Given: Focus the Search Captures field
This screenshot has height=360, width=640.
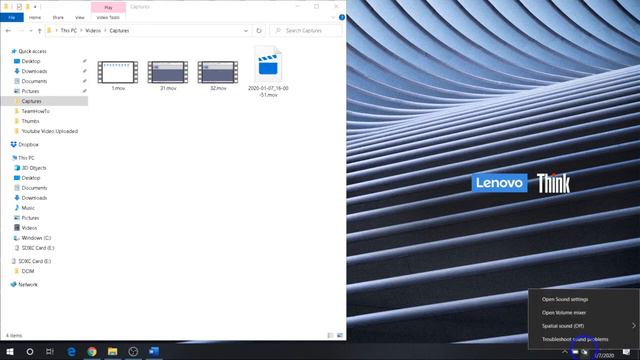Looking at the screenshot, I should [307, 31].
